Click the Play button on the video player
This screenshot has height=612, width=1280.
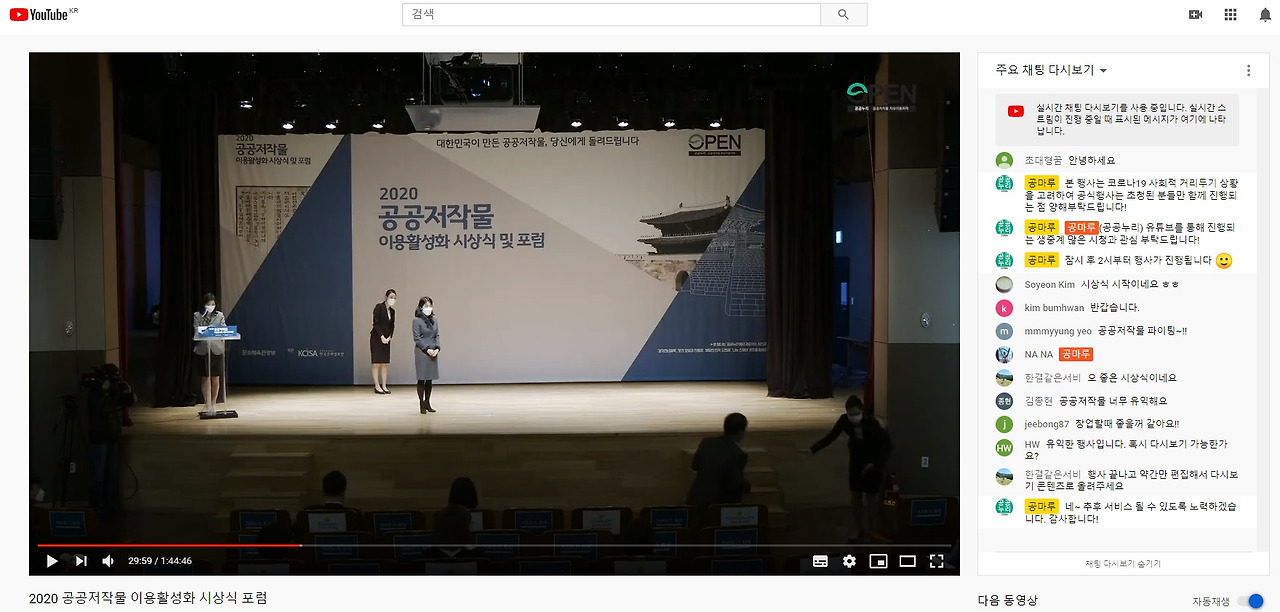[51, 561]
